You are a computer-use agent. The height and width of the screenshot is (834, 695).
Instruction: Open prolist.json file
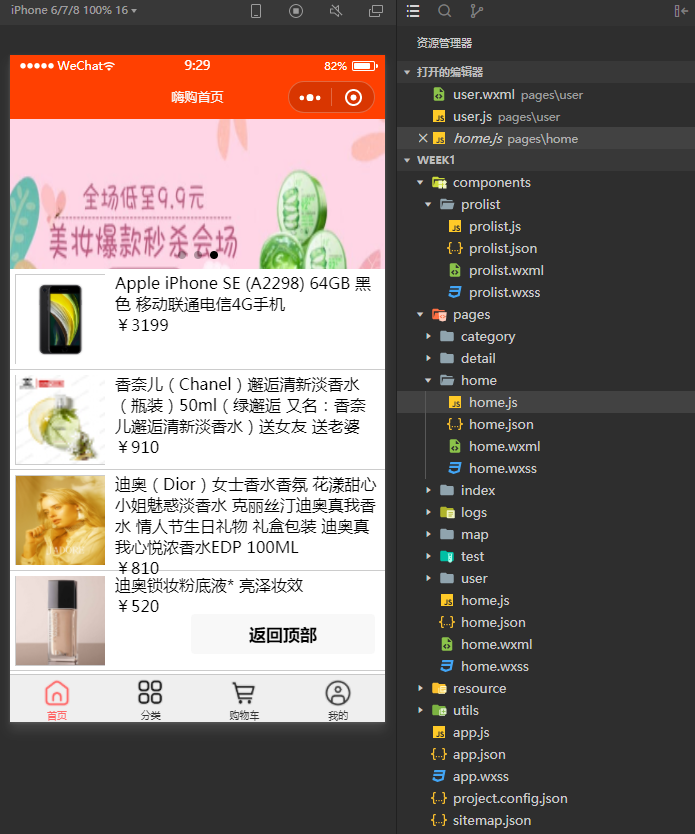click(x=546, y=248)
